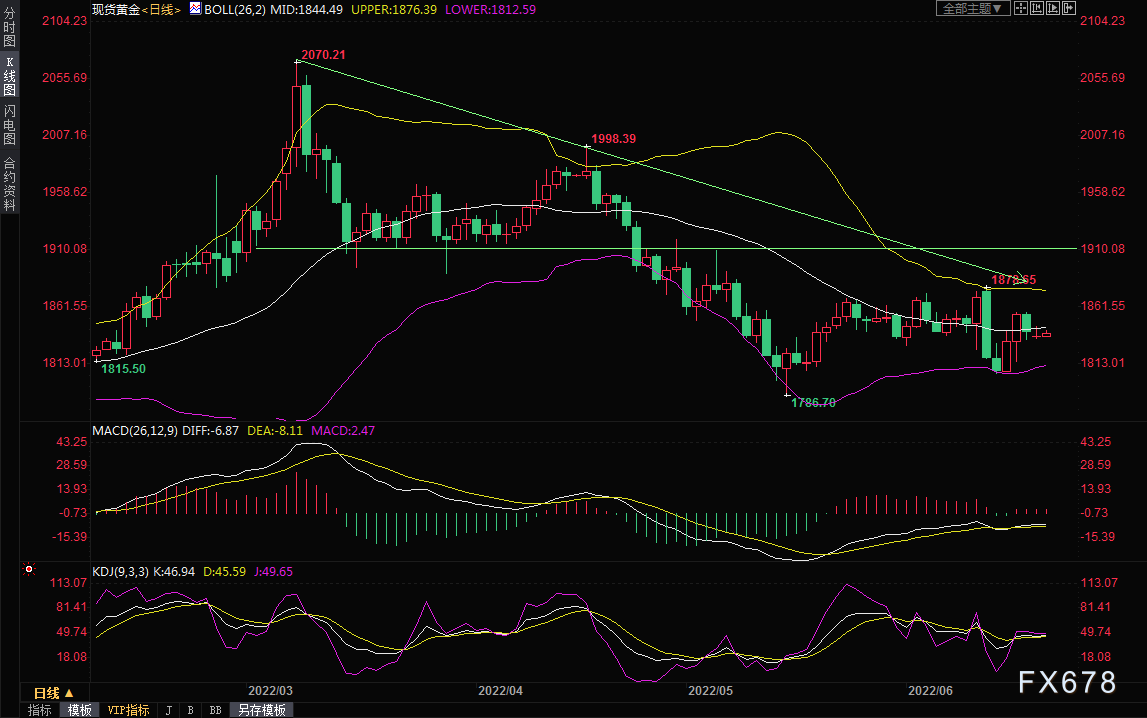Select the K线图 sidebar tab
The width and height of the screenshot is (1147, 718).
pos(10,76)
